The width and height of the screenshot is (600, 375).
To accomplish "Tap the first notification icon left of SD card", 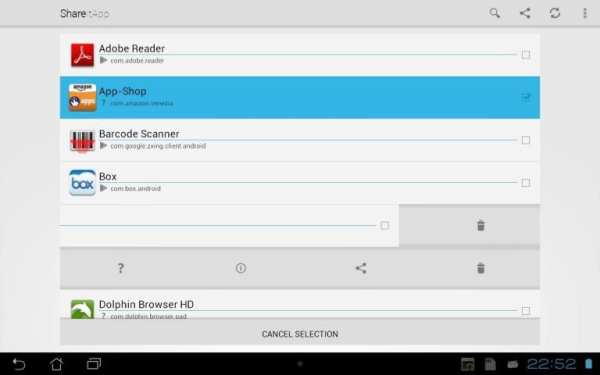I will [468, 364].
